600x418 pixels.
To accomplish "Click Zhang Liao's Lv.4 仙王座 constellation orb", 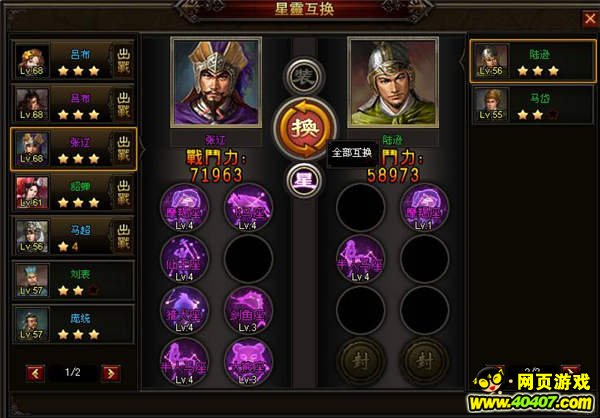I will (x=184, y=259).
